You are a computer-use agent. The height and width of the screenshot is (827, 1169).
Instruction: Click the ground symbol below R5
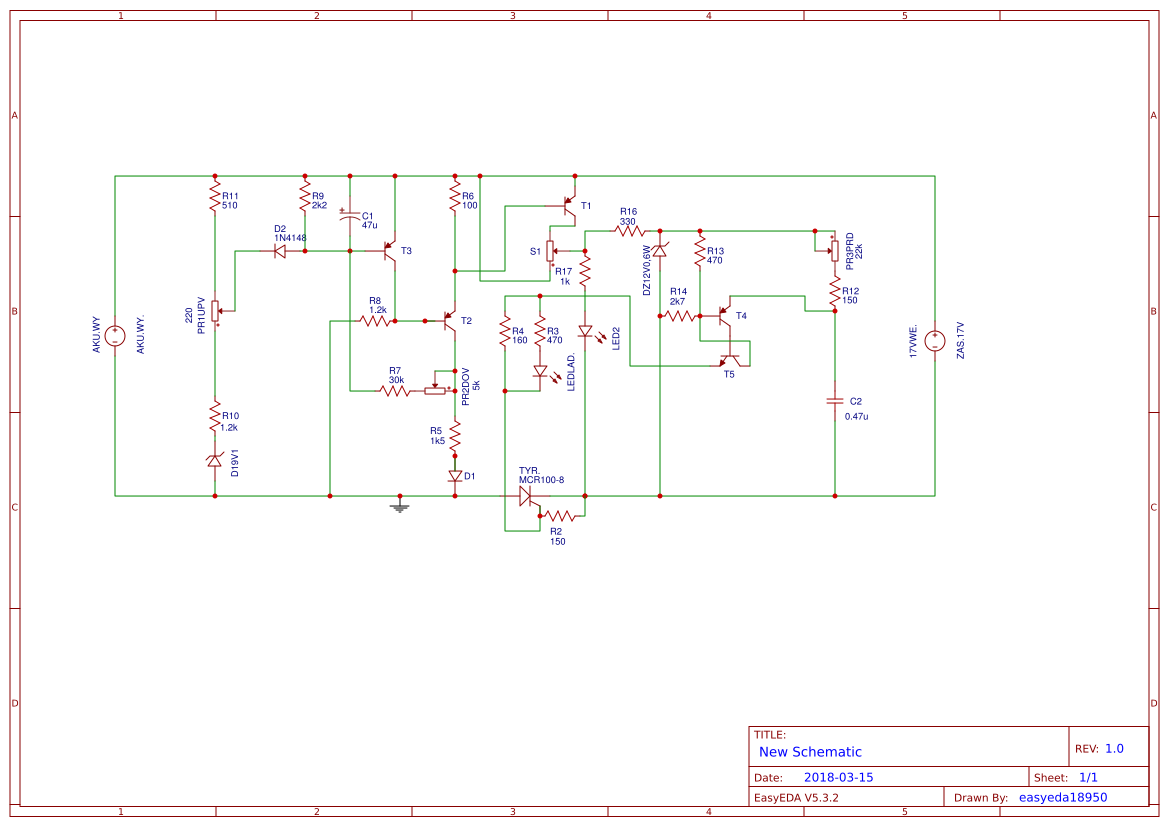(399, 506)
